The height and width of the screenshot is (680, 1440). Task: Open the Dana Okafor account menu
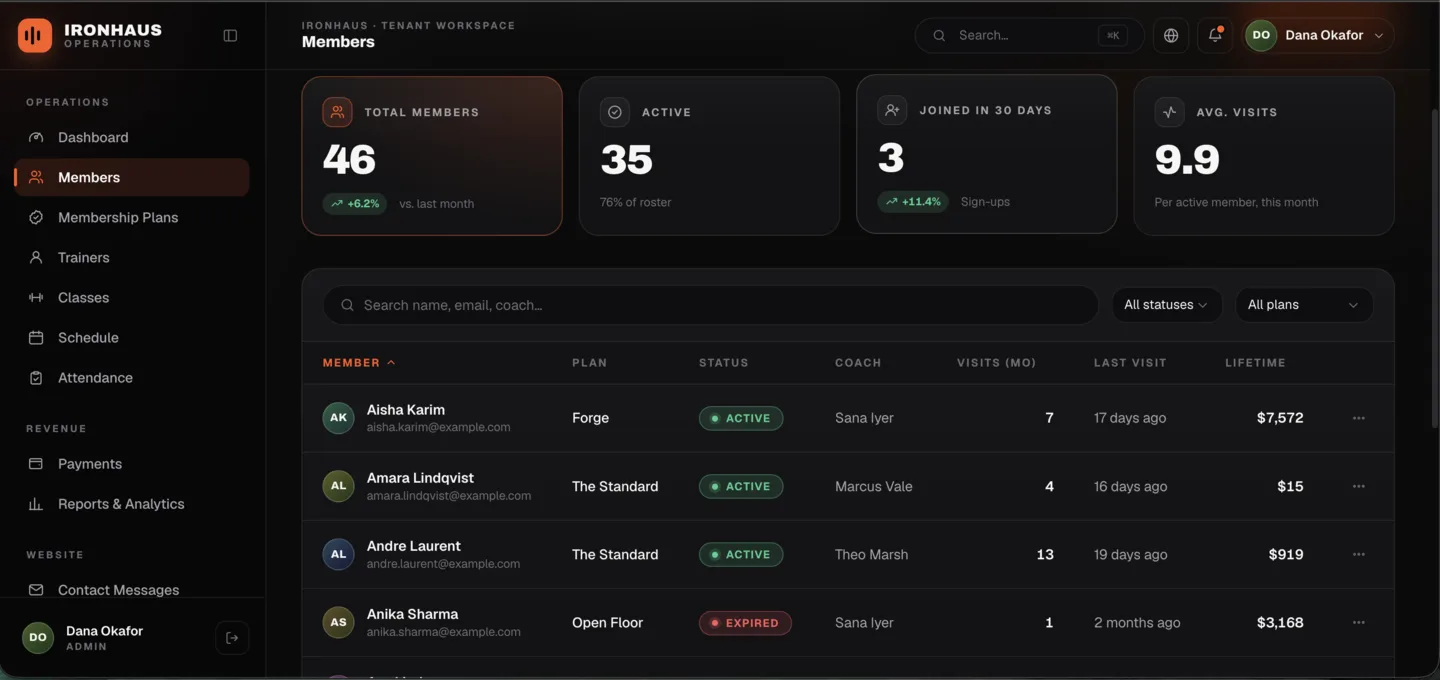(1319, 35)
